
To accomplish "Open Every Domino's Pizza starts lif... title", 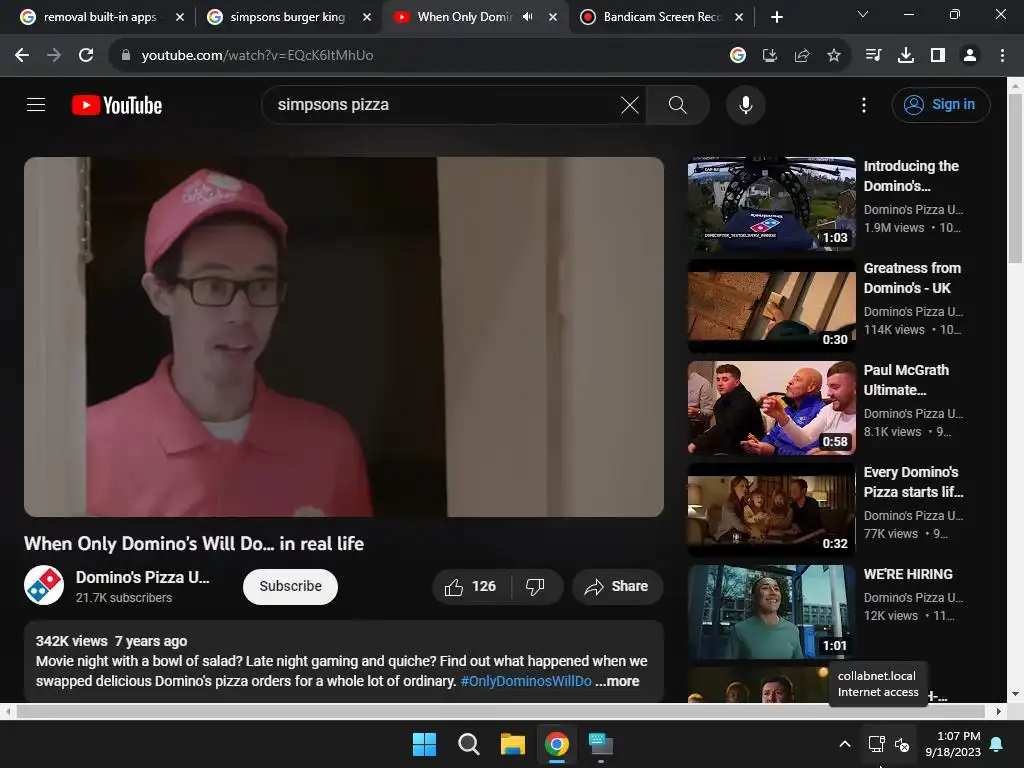I will point(913,482).
